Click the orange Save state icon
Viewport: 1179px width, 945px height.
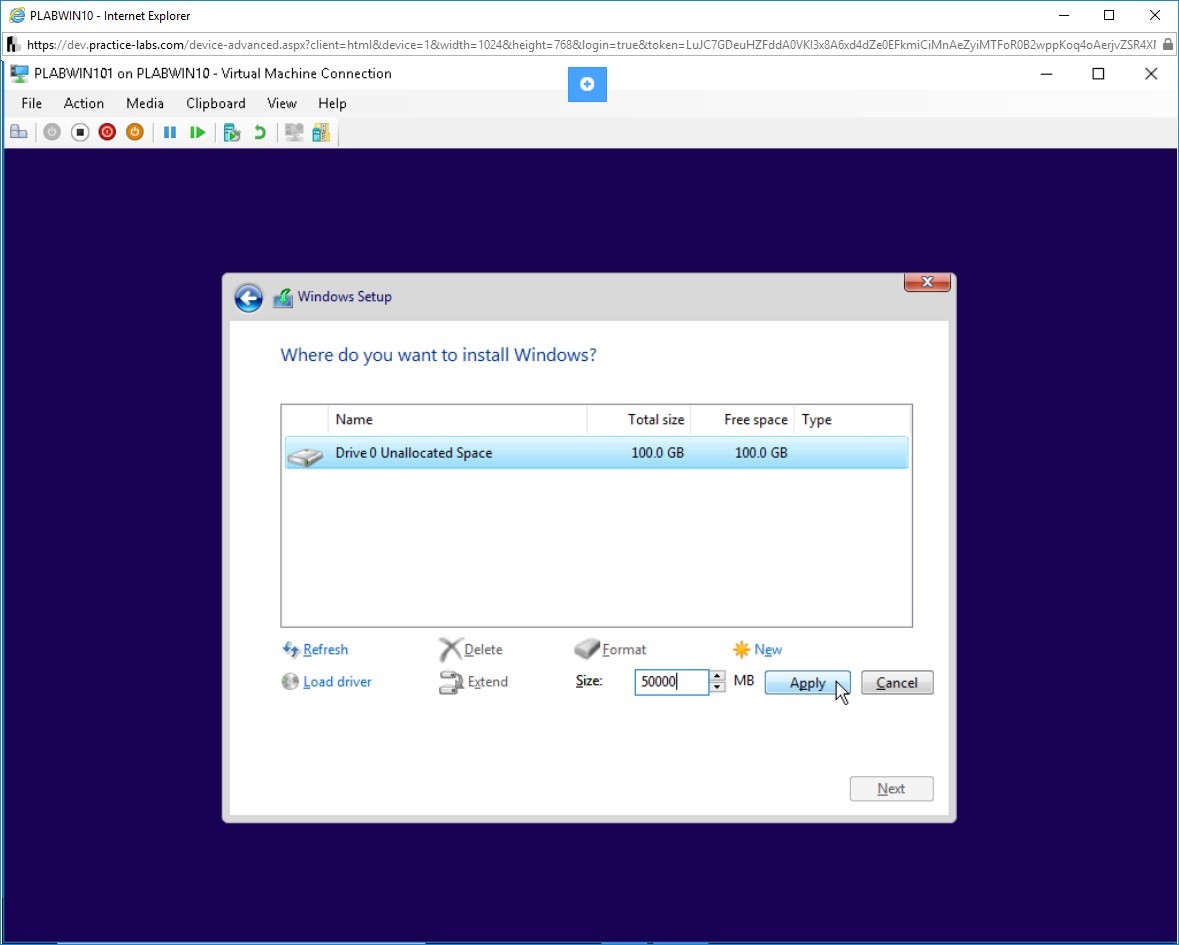(135, 133)
